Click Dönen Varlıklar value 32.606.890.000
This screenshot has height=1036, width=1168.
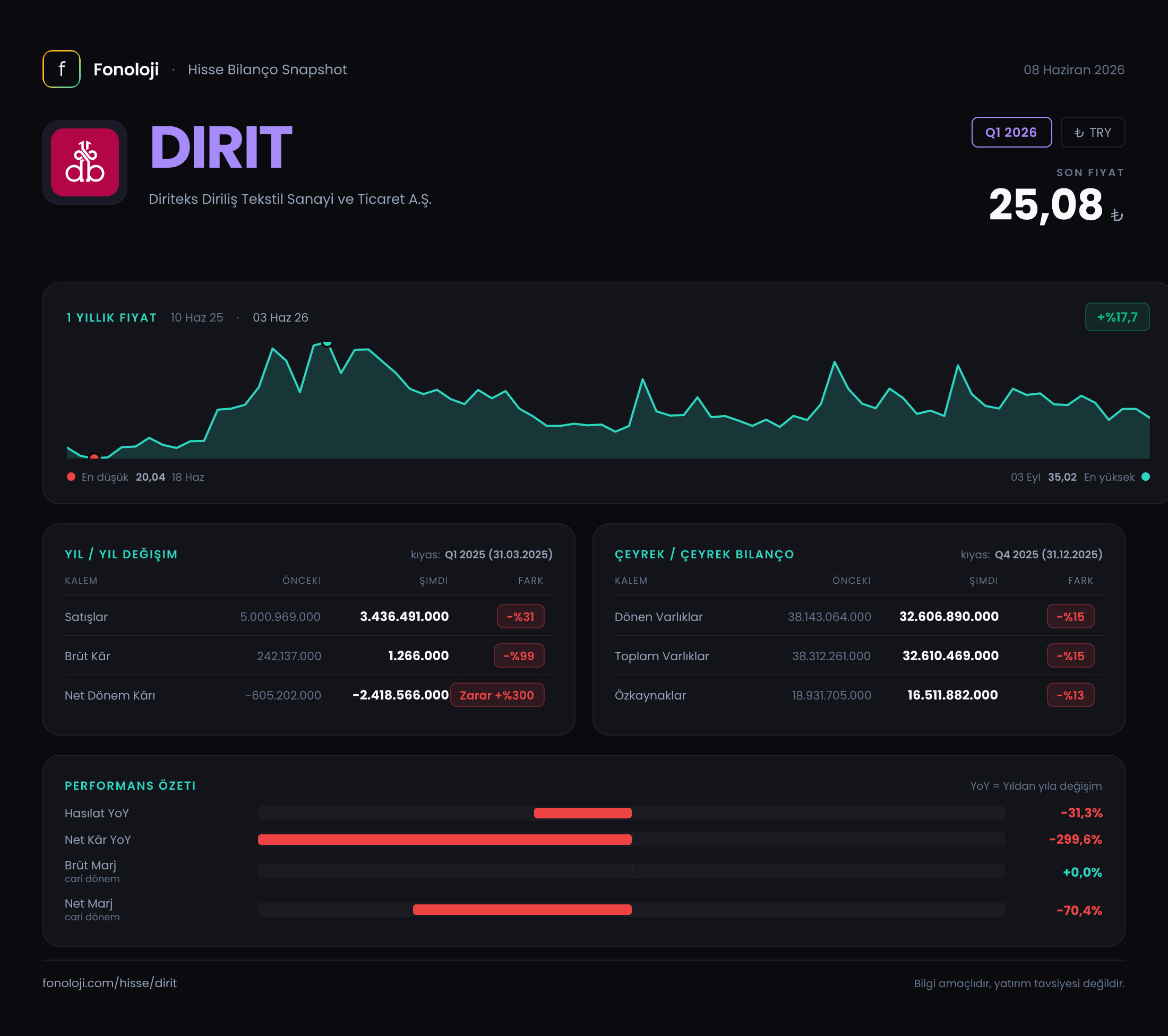tap(949, 616)
